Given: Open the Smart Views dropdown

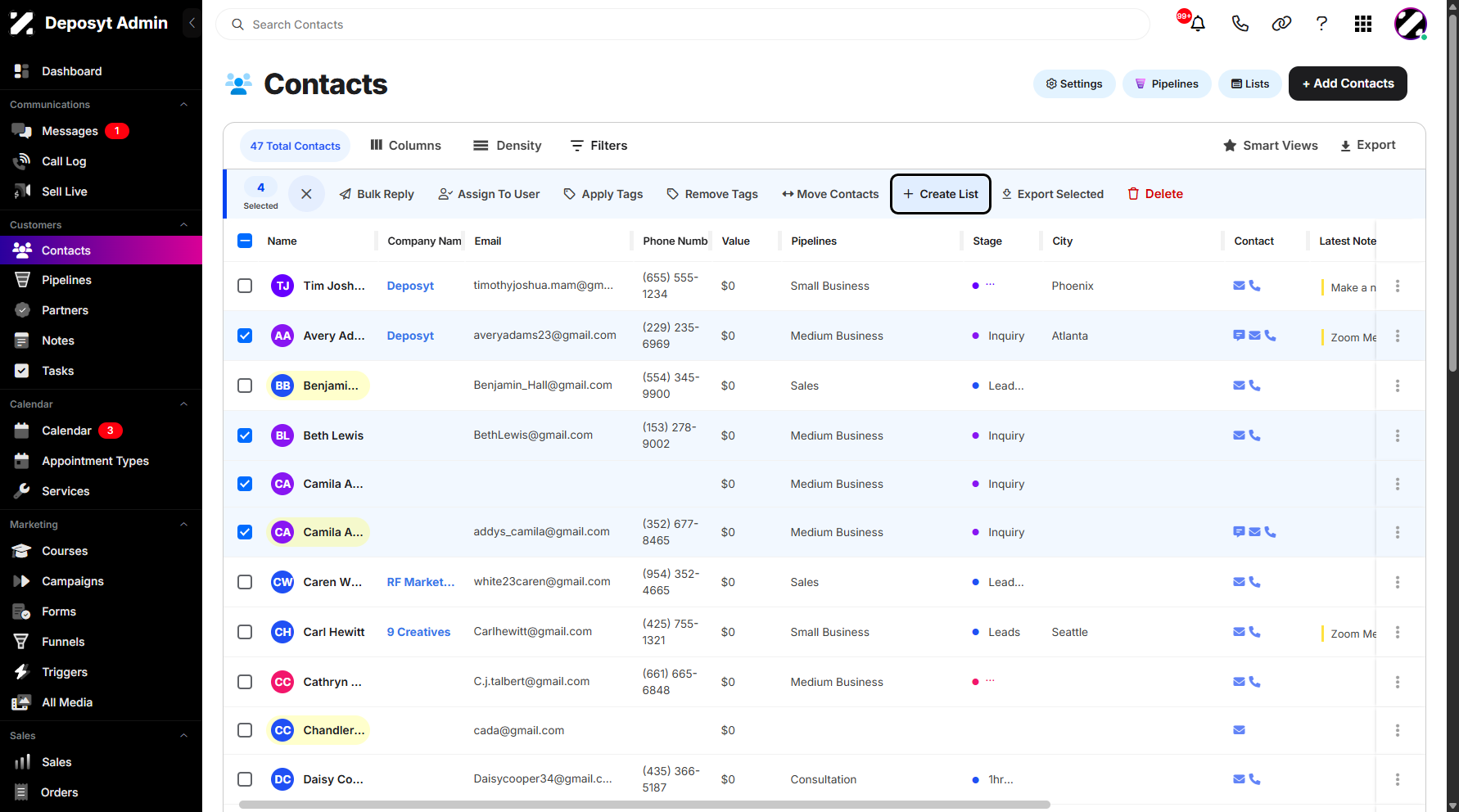Looking at the screenshot, I should [x=1271, y=146].
